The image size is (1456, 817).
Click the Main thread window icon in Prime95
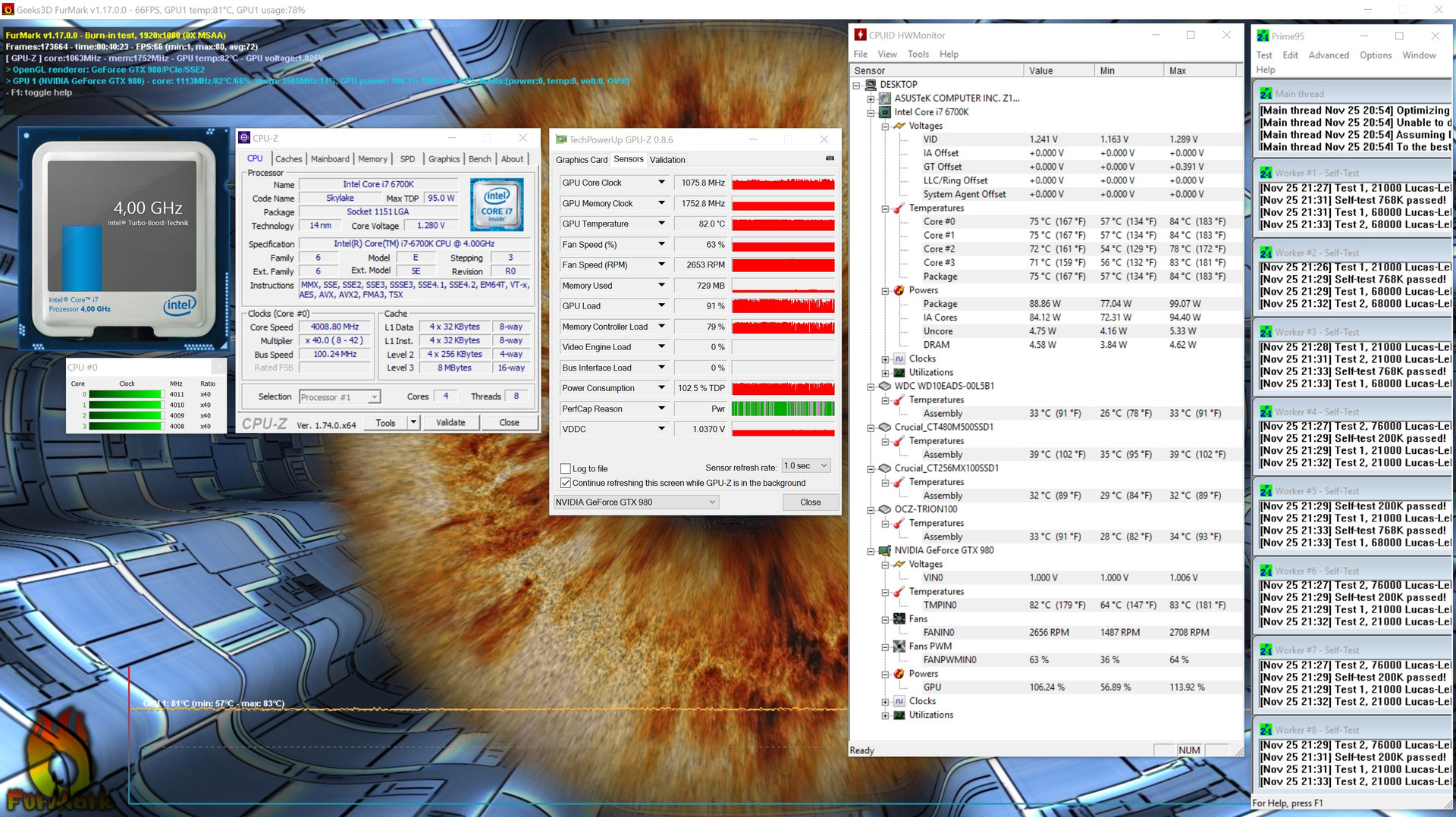click(1266, 94)
